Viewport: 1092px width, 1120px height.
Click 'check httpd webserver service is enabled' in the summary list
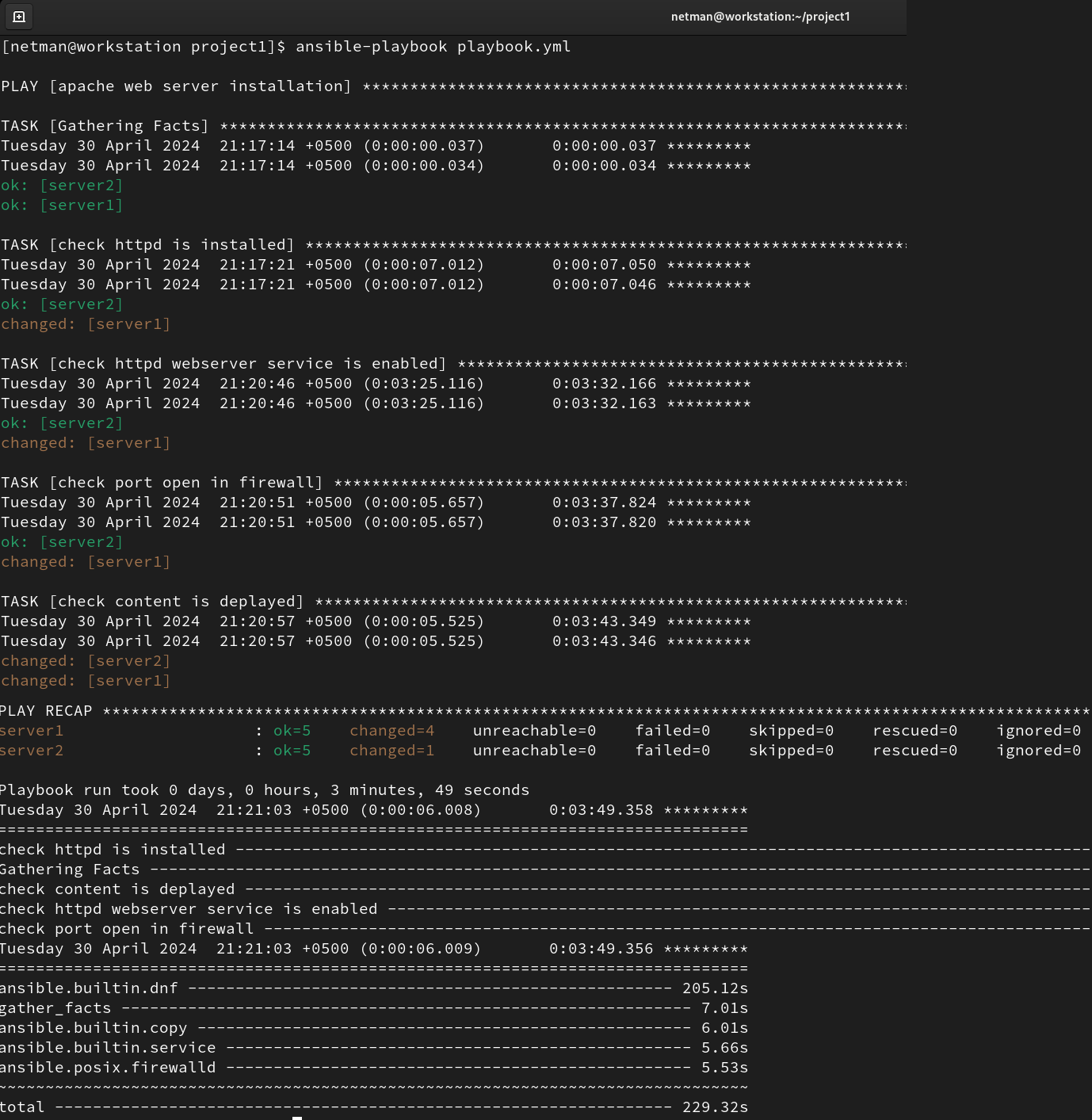click(189, 909)
